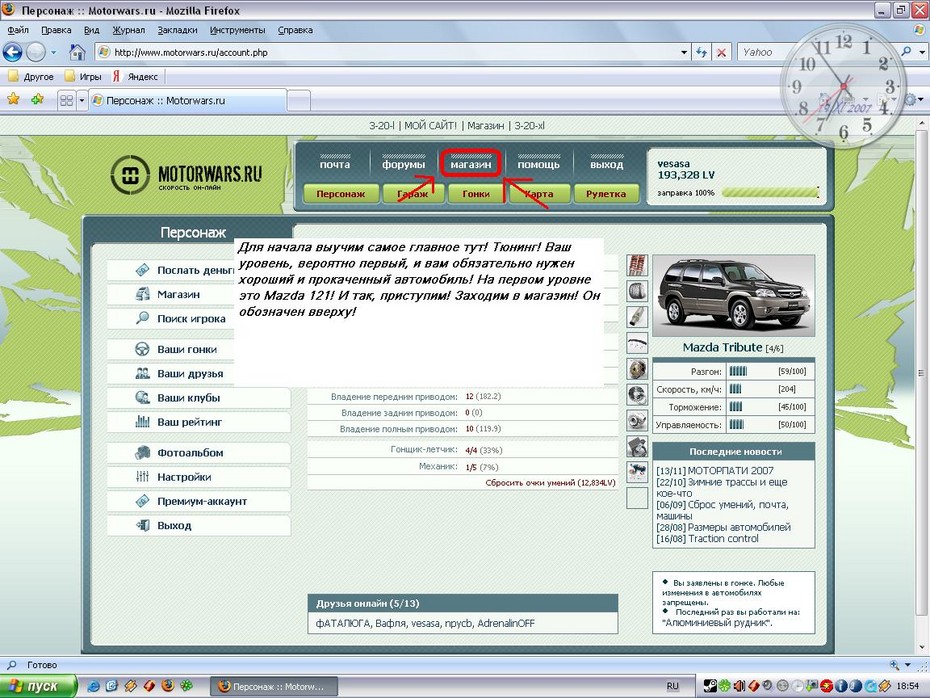Open the помощь top navigation link

[539, 164]
